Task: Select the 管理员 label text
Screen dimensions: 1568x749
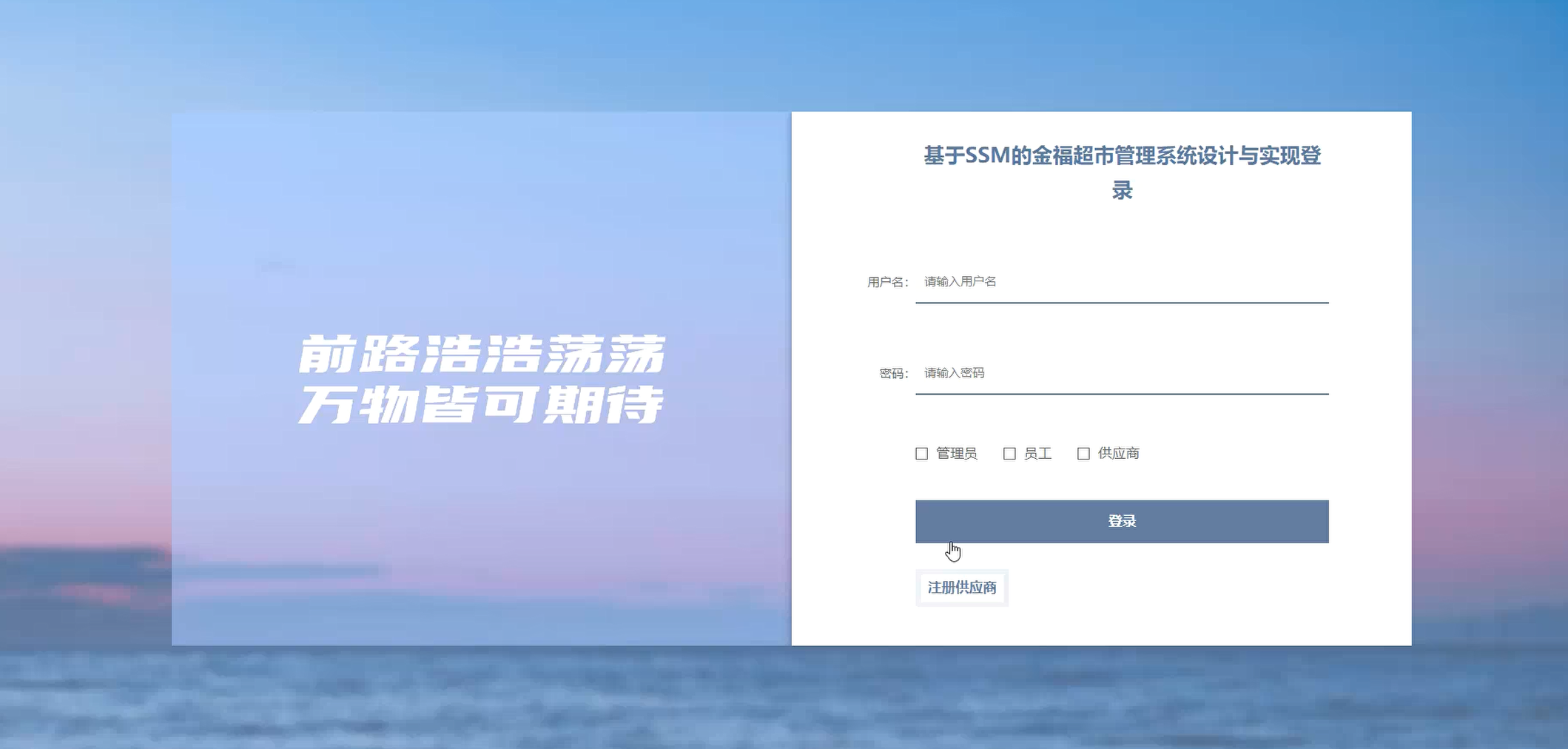Action: 957,454
